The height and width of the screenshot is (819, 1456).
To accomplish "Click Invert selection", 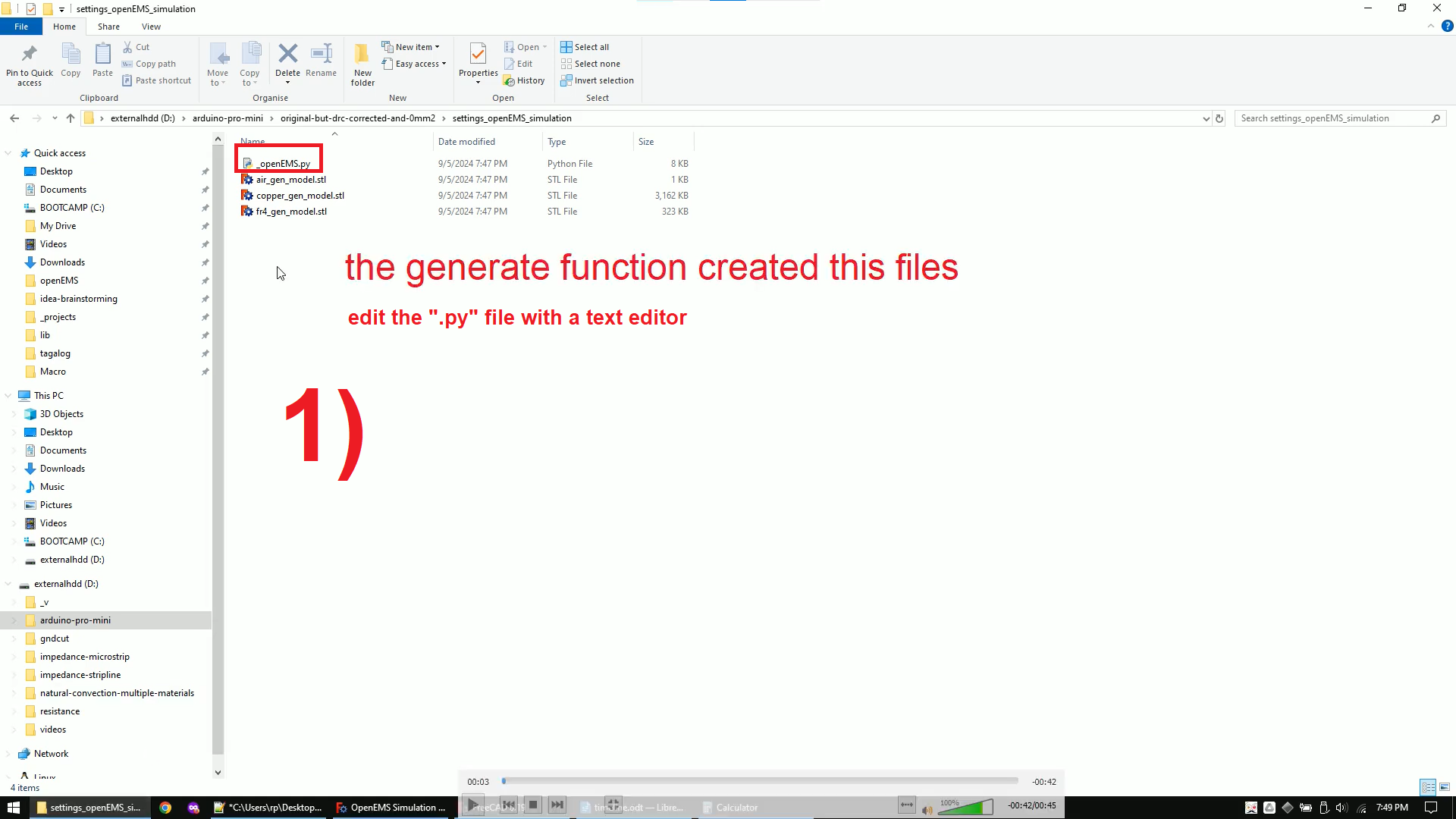I will click(597, 80).
